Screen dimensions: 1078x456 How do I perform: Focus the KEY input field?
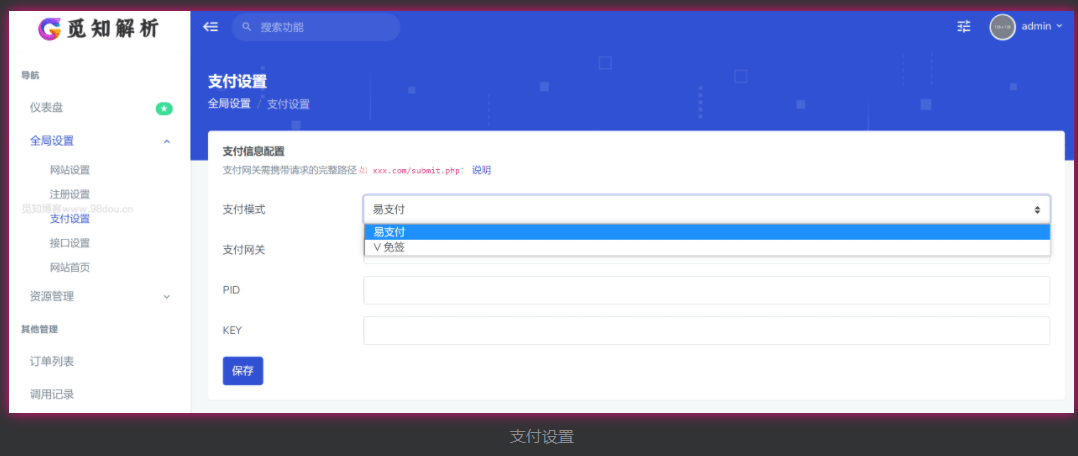[x=706, y=330]
